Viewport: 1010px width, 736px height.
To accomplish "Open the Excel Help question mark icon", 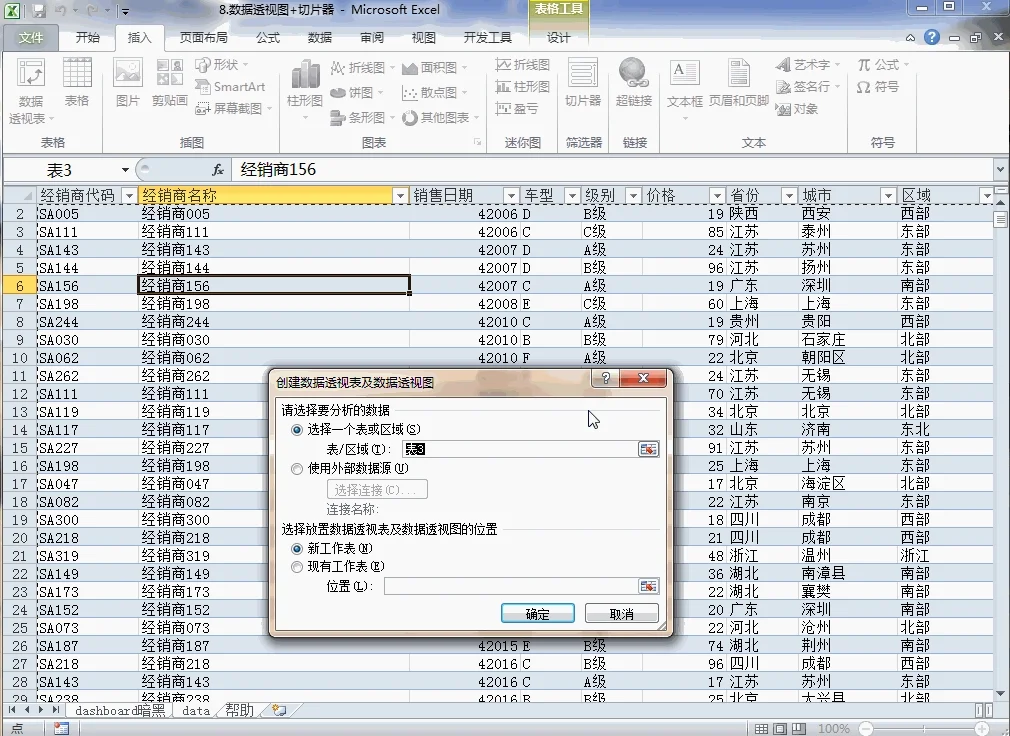I will pos(931,37).
